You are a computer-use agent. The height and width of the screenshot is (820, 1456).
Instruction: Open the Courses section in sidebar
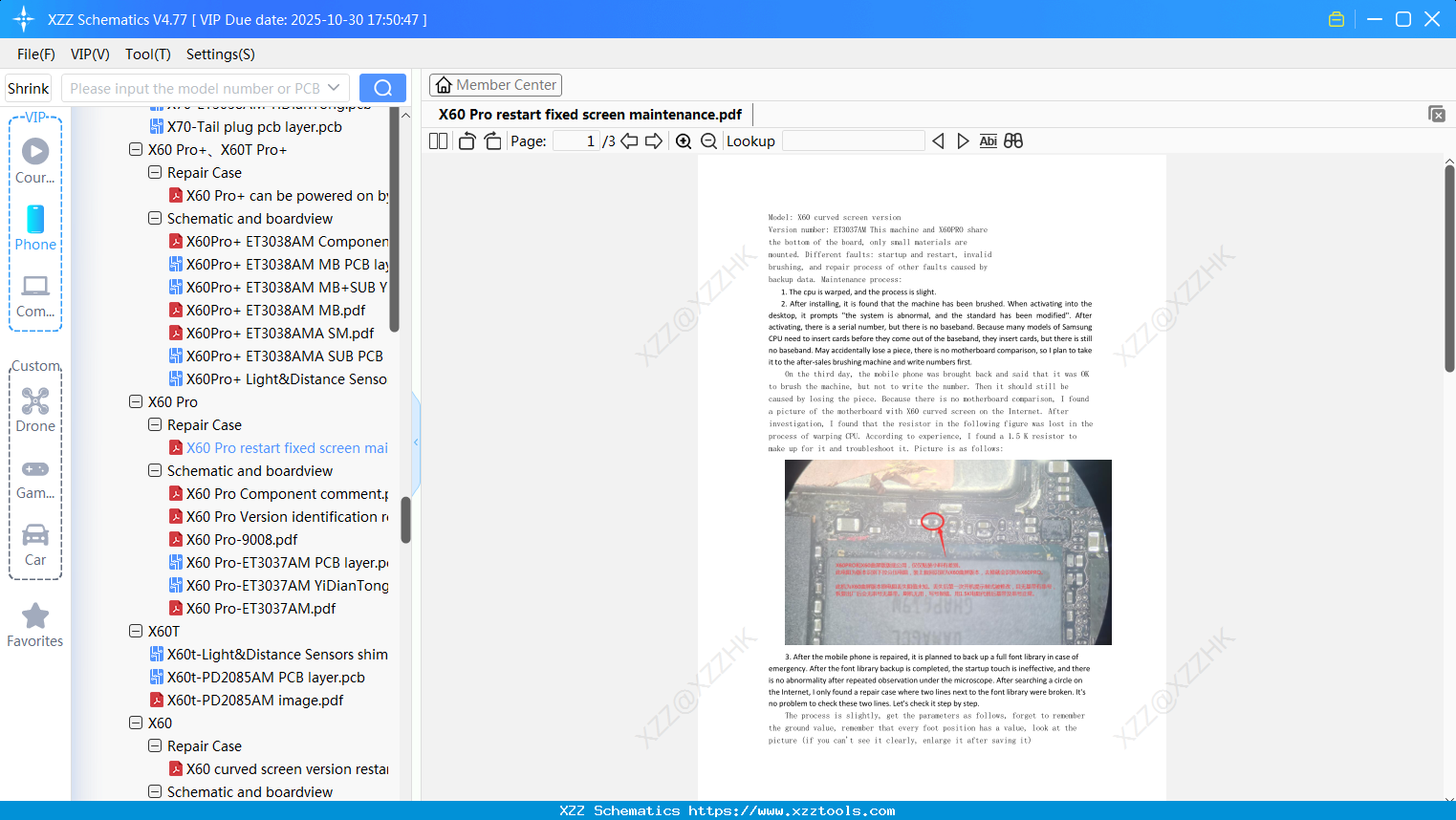(35, 161)
